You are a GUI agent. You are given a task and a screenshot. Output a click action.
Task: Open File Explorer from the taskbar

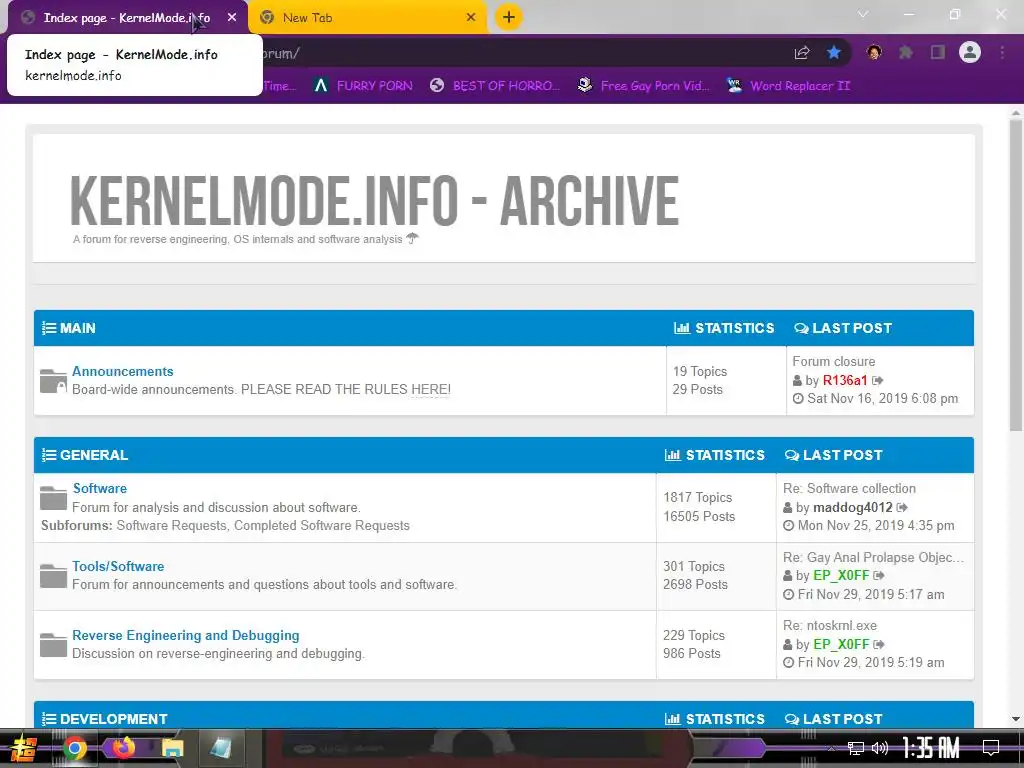[x=172, y=748]
